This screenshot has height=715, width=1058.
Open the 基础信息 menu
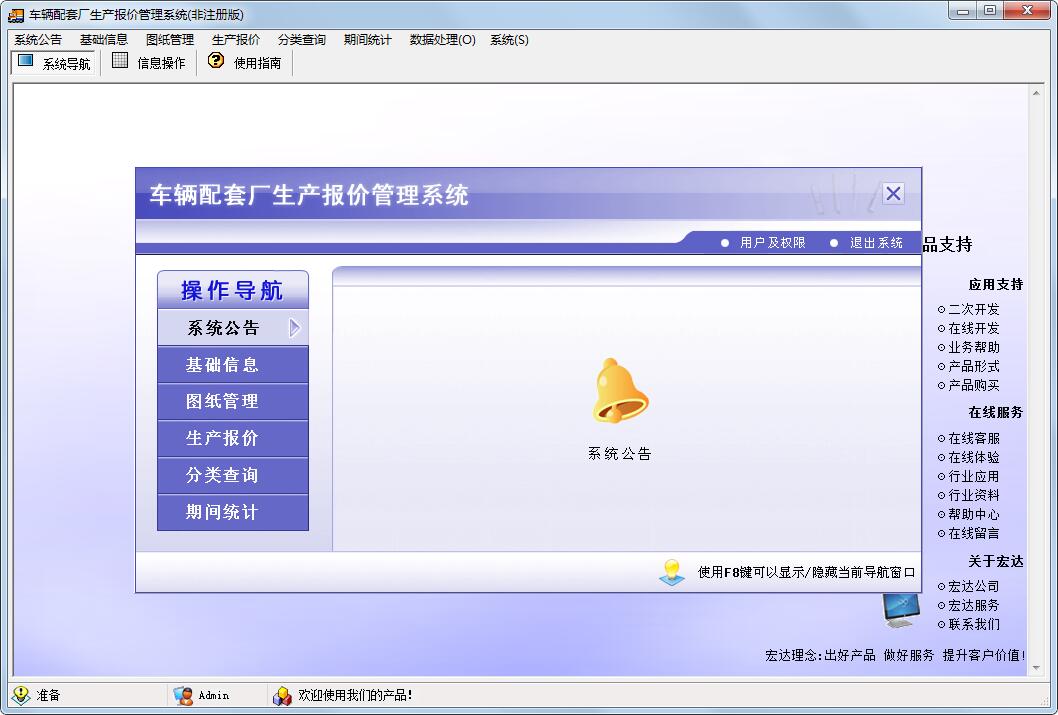tap(104, 40)
